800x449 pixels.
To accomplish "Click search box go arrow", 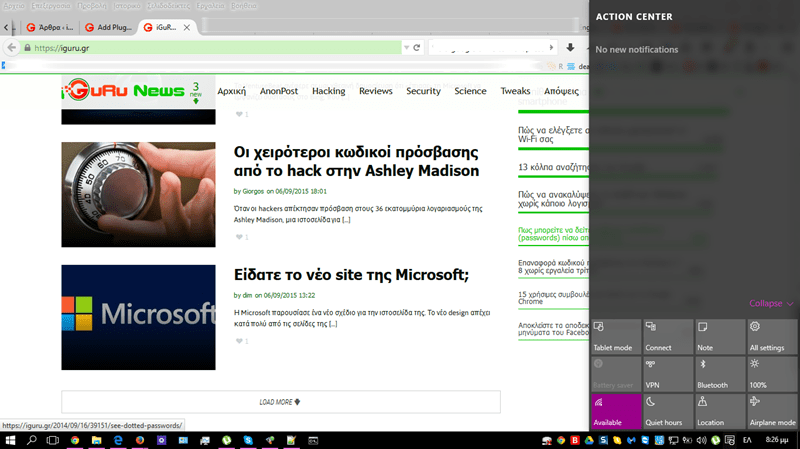I will point(551,47).
